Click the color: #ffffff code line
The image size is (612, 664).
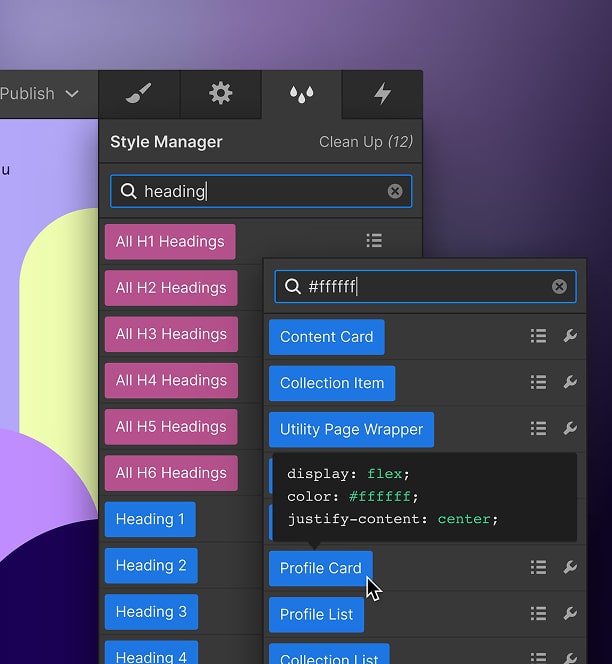click(352, 496)
